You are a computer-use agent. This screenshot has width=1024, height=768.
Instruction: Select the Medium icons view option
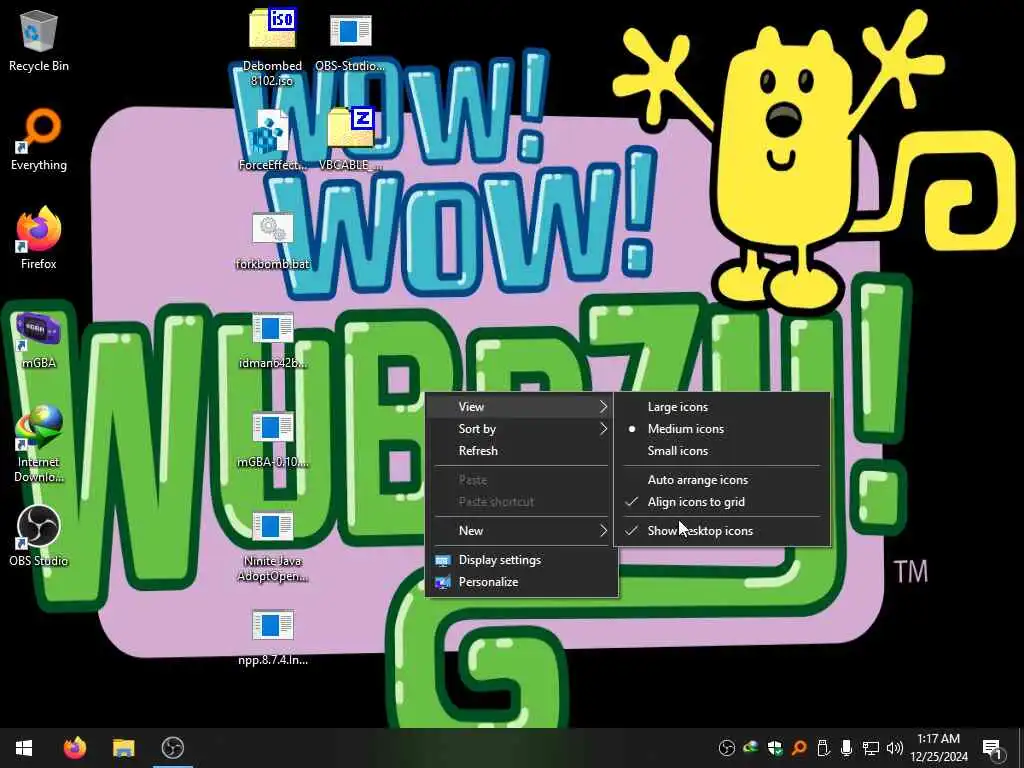pyautogui.click(x=722, y=429)
